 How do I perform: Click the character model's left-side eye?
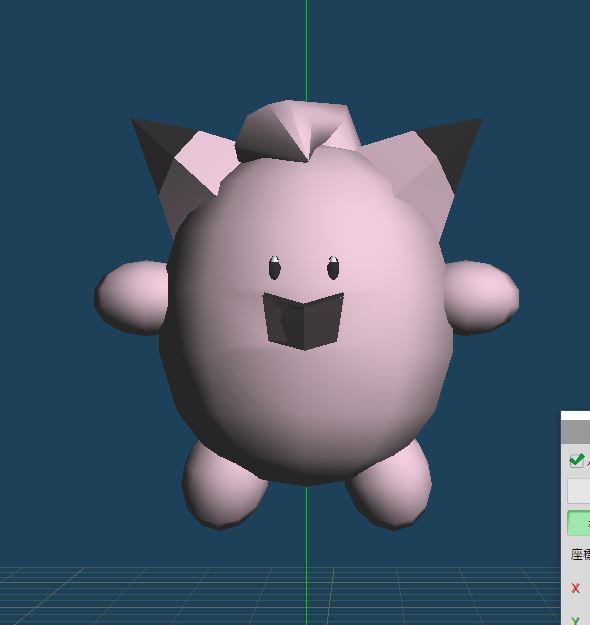coord(275,268)
